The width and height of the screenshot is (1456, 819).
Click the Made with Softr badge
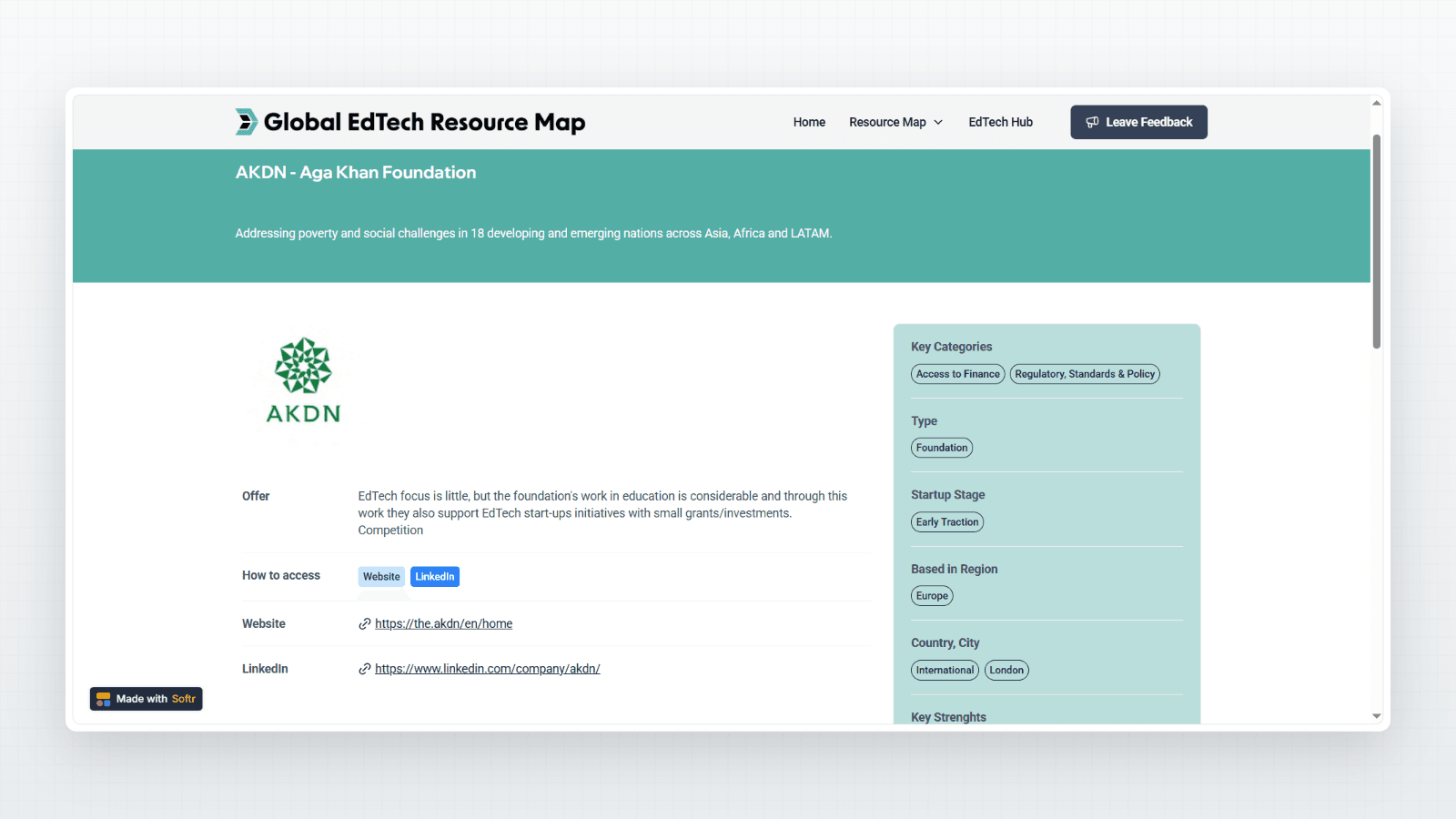click(147, 699)
